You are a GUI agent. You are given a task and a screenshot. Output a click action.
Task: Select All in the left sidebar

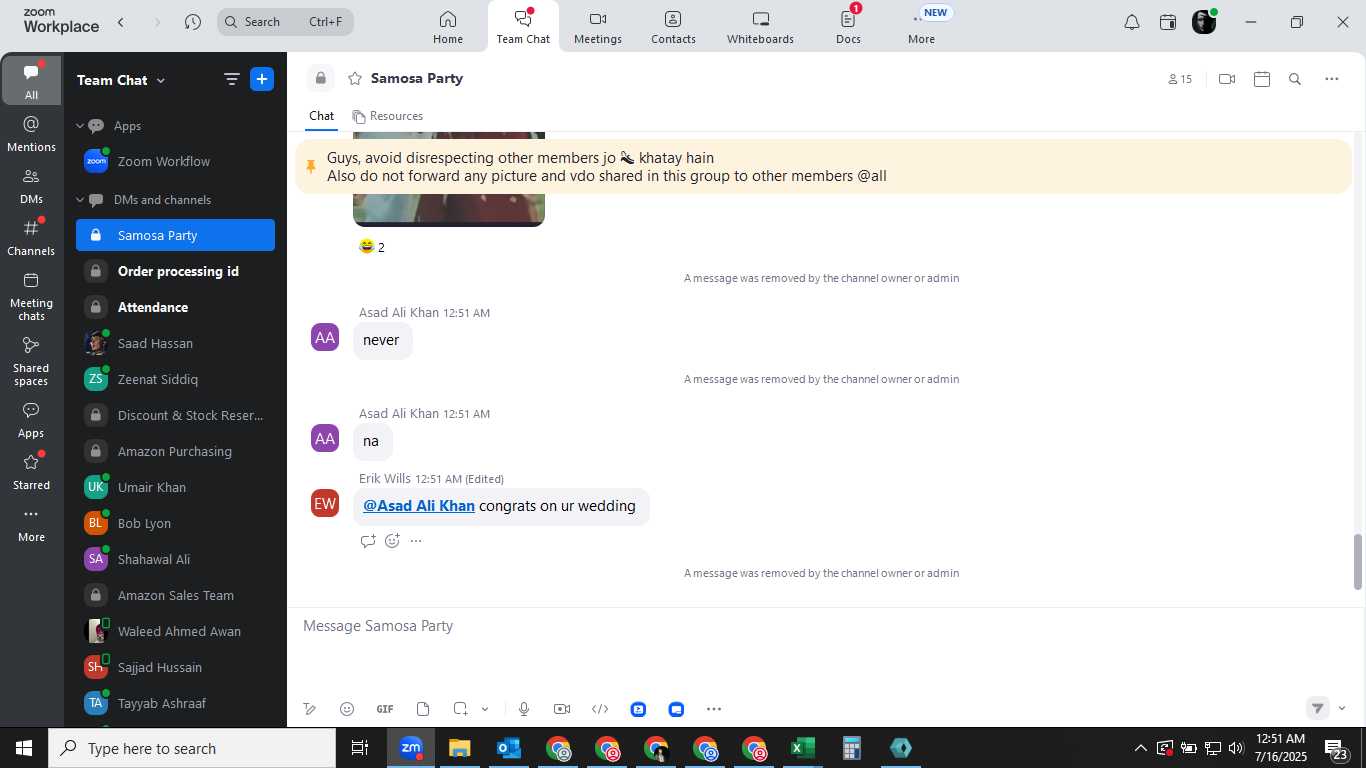click(31, 81)
